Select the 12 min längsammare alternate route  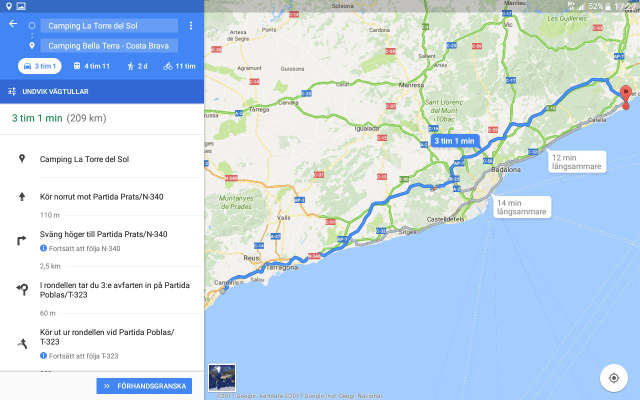pos(577,162)
